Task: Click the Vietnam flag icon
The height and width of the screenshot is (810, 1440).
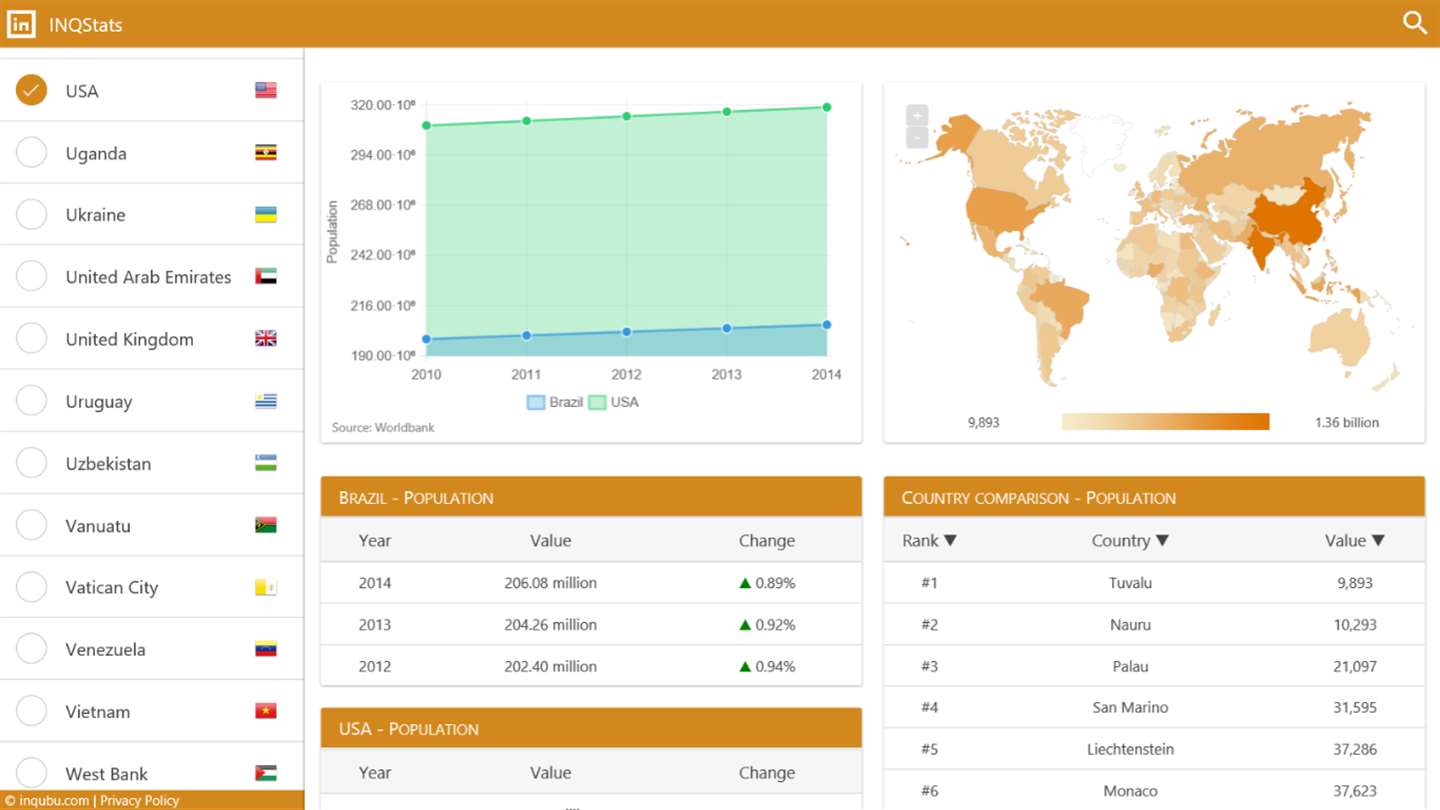Action: pos(265,711)
